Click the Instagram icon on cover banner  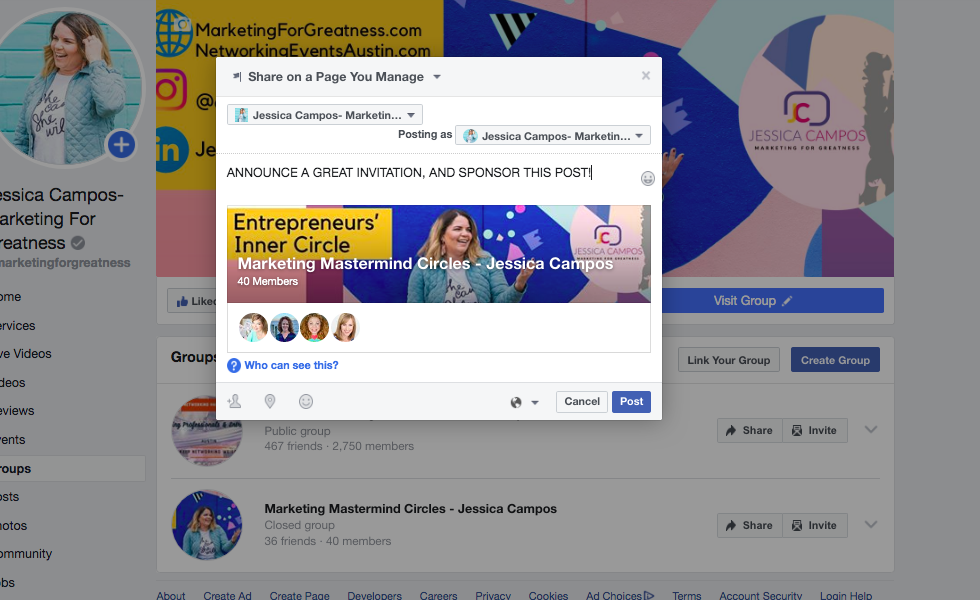tap(171, 89)
